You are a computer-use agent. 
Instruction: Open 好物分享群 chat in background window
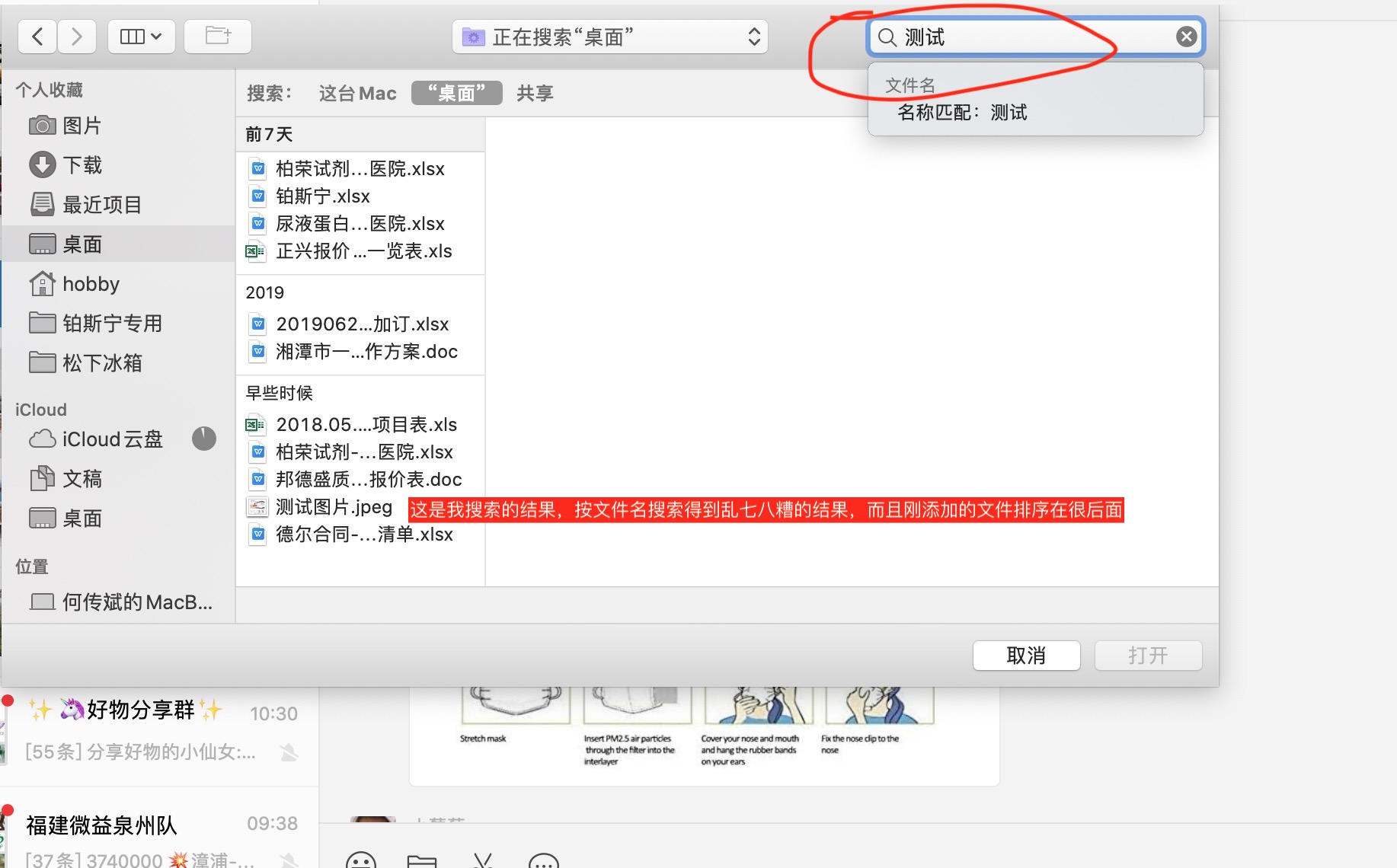pyautogui.click(x=159, y=731)
